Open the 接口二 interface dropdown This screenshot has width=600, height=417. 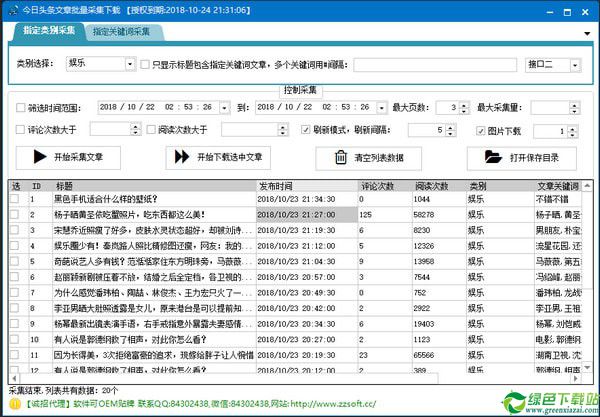click(575, 64)
